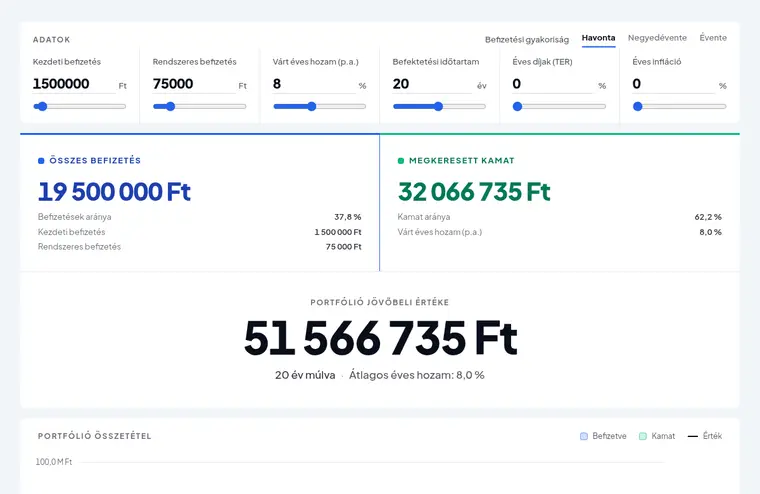Click the PORTFÓLIÓ ÖSSZETÉTEL heading

point(95,436)
